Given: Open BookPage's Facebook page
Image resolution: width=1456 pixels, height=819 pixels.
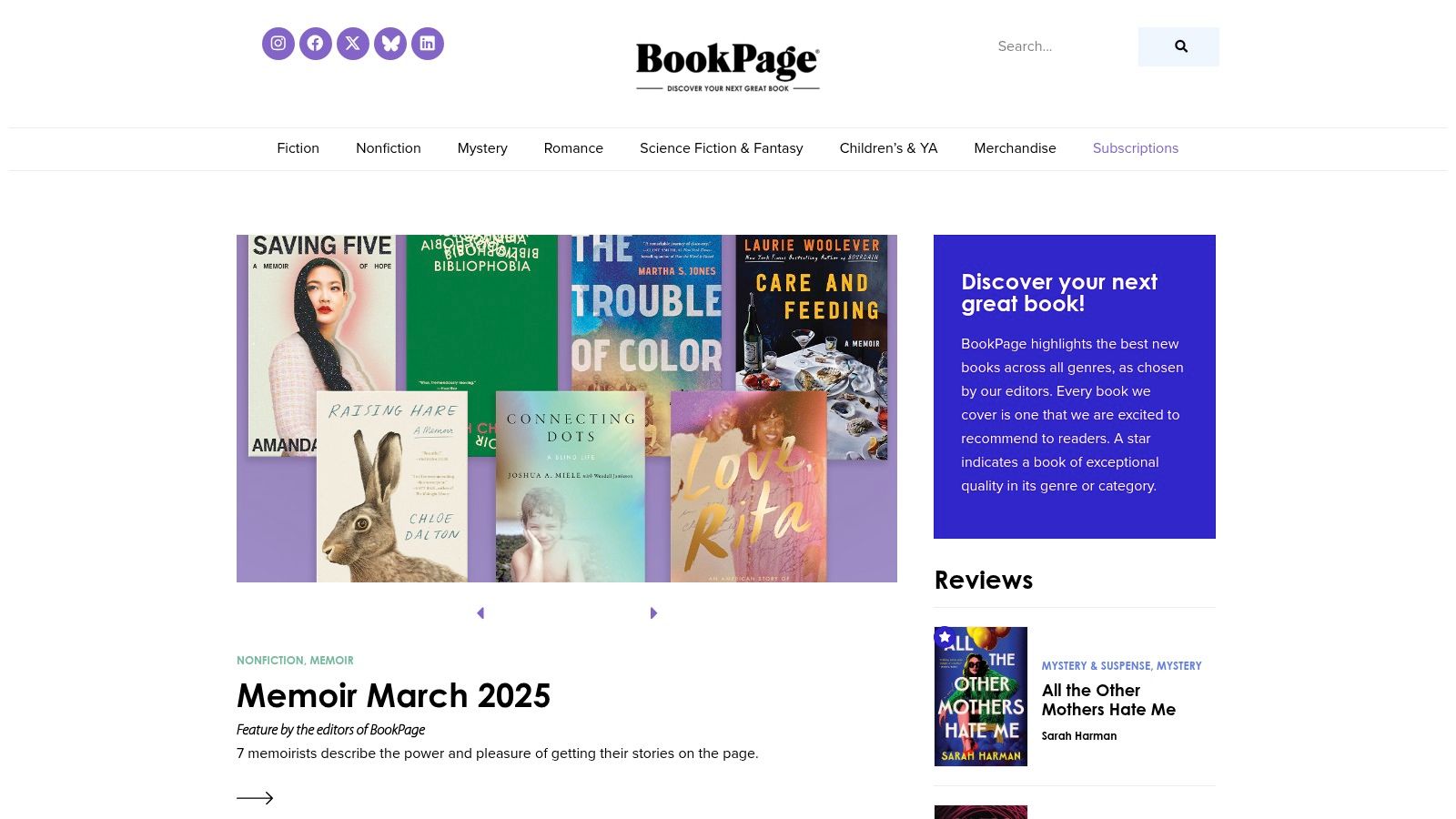Looking at the screenshot, I should pyautogui.click(x=316, y=44).
